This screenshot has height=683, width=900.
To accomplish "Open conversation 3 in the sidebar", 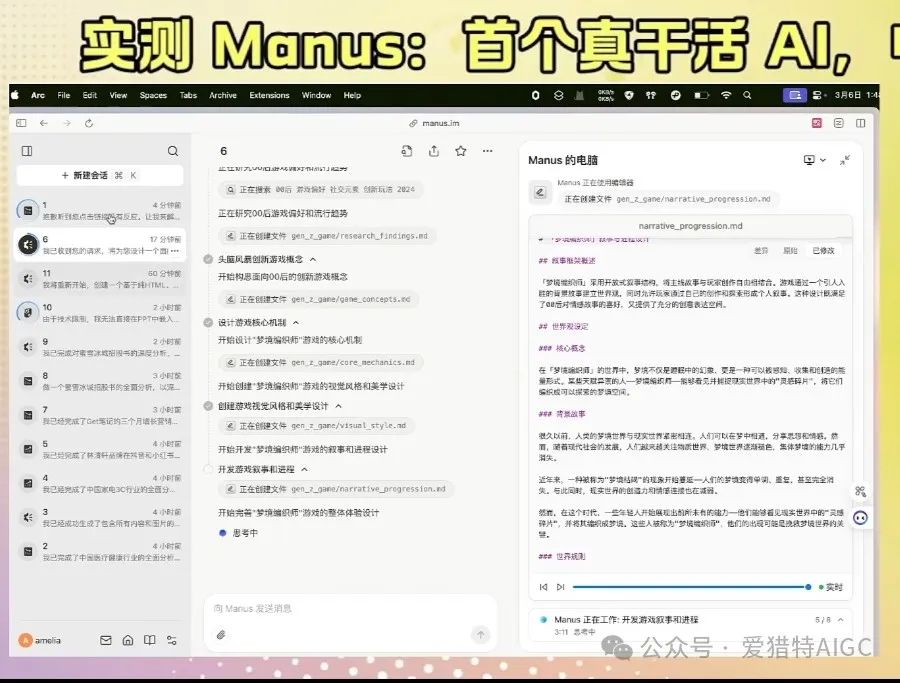I will point(100,517).
